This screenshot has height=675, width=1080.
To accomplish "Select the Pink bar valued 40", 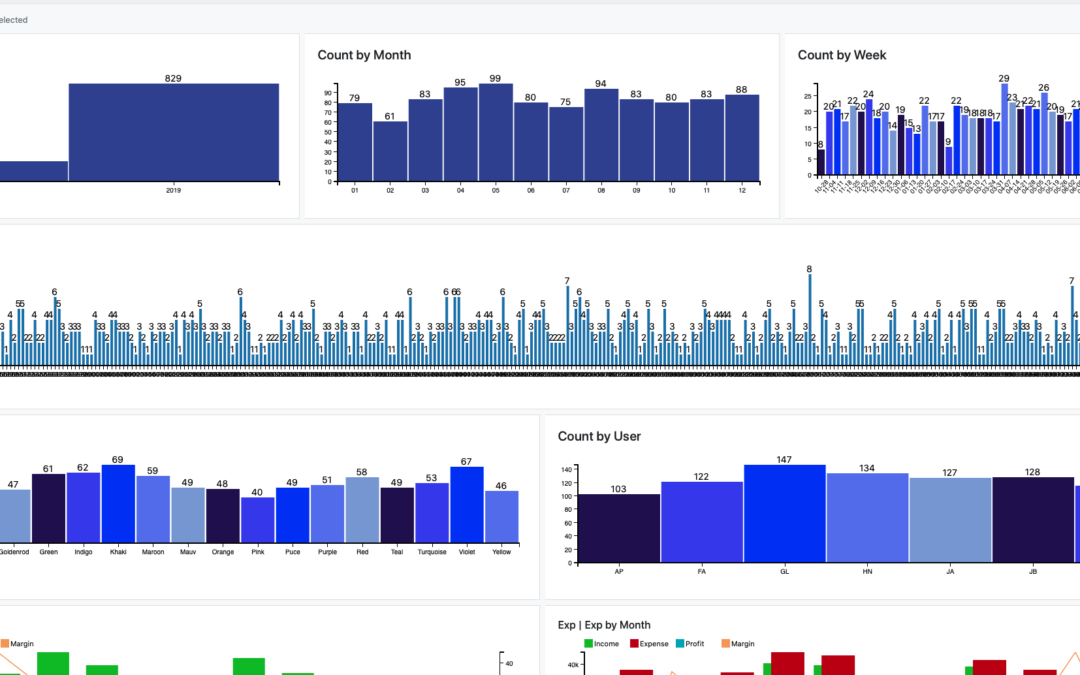I will coord(258,520).
